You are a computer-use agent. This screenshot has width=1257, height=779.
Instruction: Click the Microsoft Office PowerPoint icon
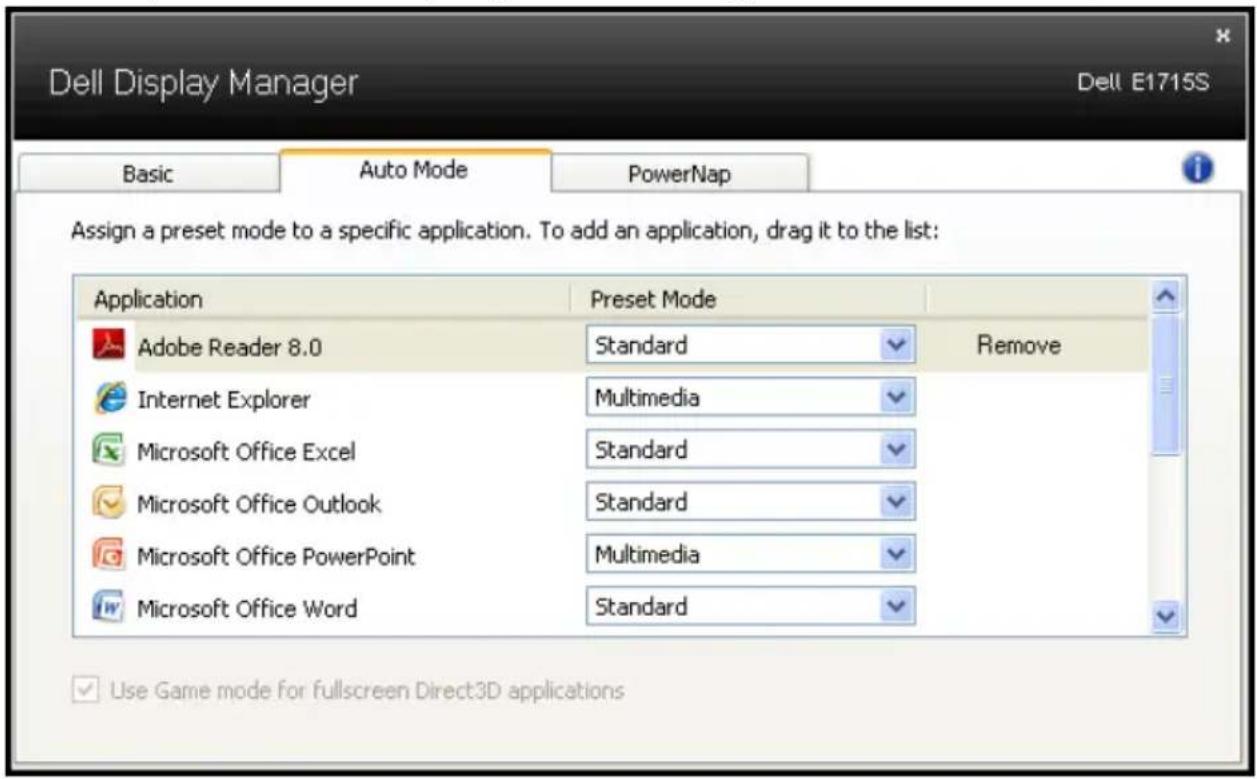[108, 555]
